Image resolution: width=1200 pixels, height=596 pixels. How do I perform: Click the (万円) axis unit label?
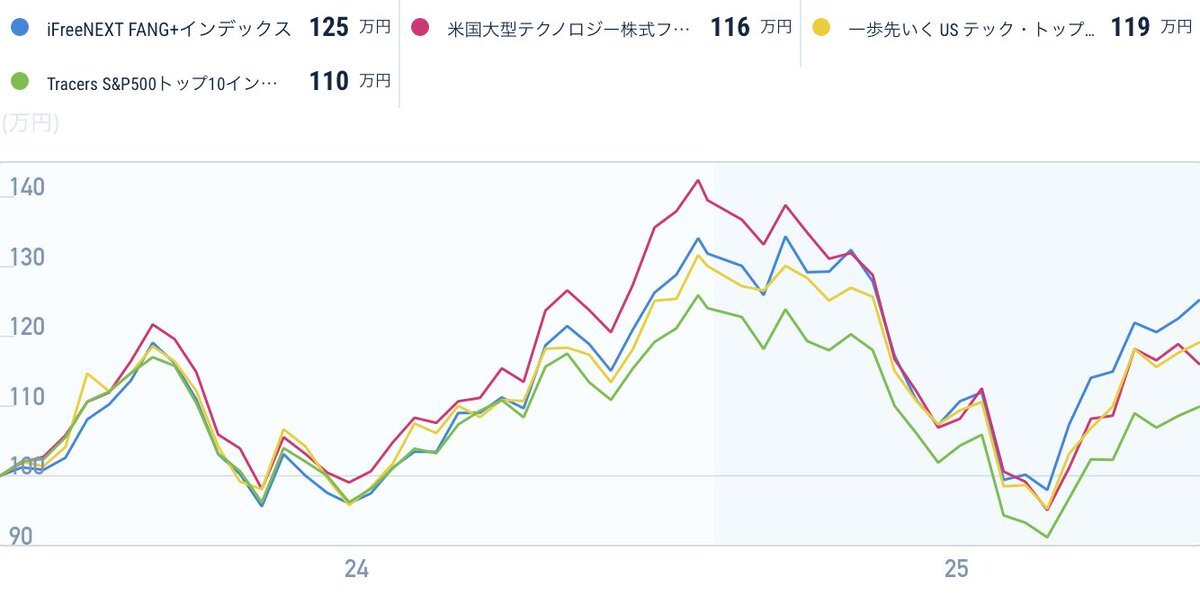pos(30,124)
